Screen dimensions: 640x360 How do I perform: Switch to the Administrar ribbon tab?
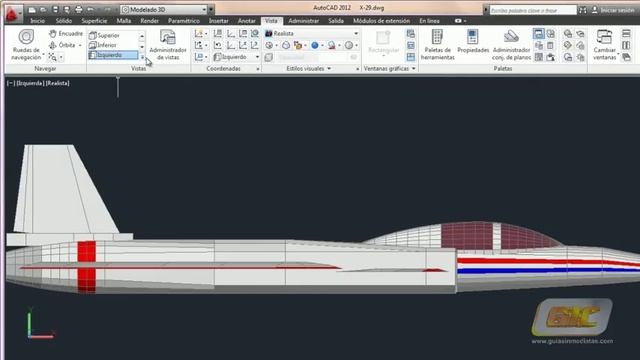coord(304,21)
